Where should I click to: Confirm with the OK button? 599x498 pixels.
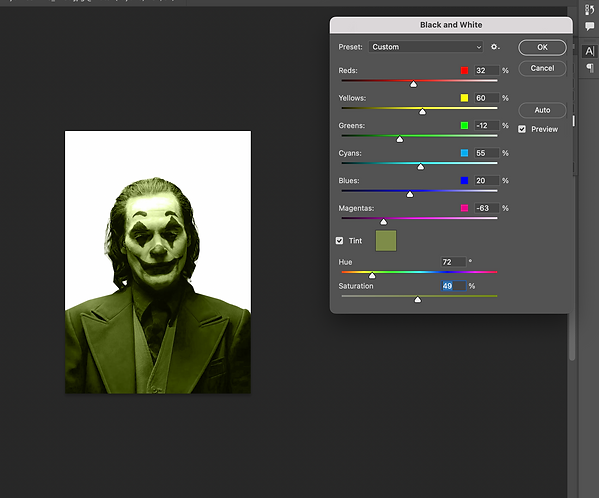tap(542, 47)
